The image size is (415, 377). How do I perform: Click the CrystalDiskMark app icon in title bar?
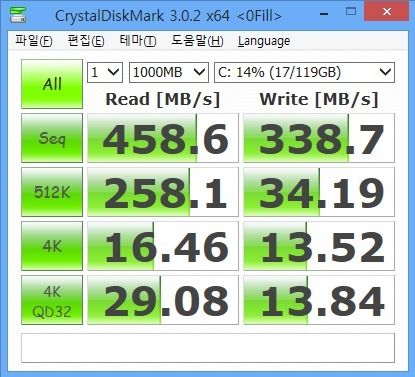point(18,15)
